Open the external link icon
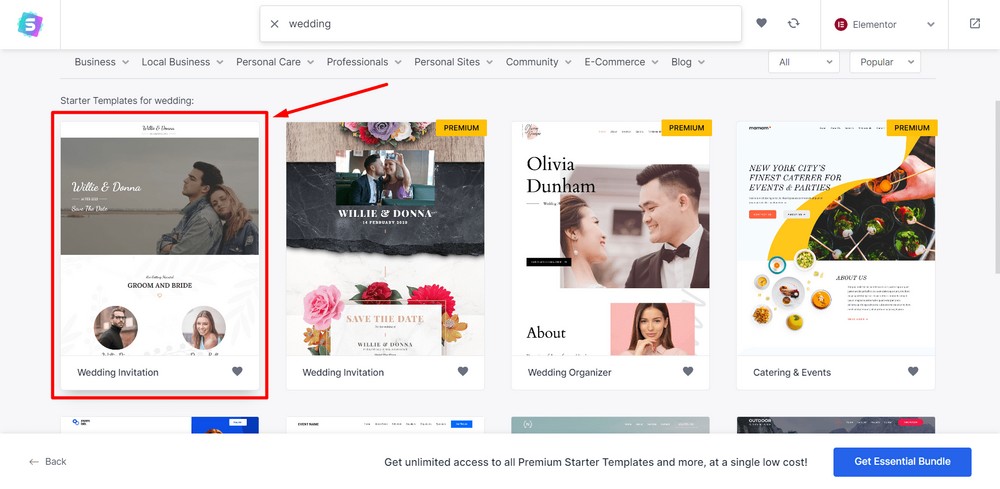Image resolution: width=1000 pixels, height=489 pixels. pos(974,24)
